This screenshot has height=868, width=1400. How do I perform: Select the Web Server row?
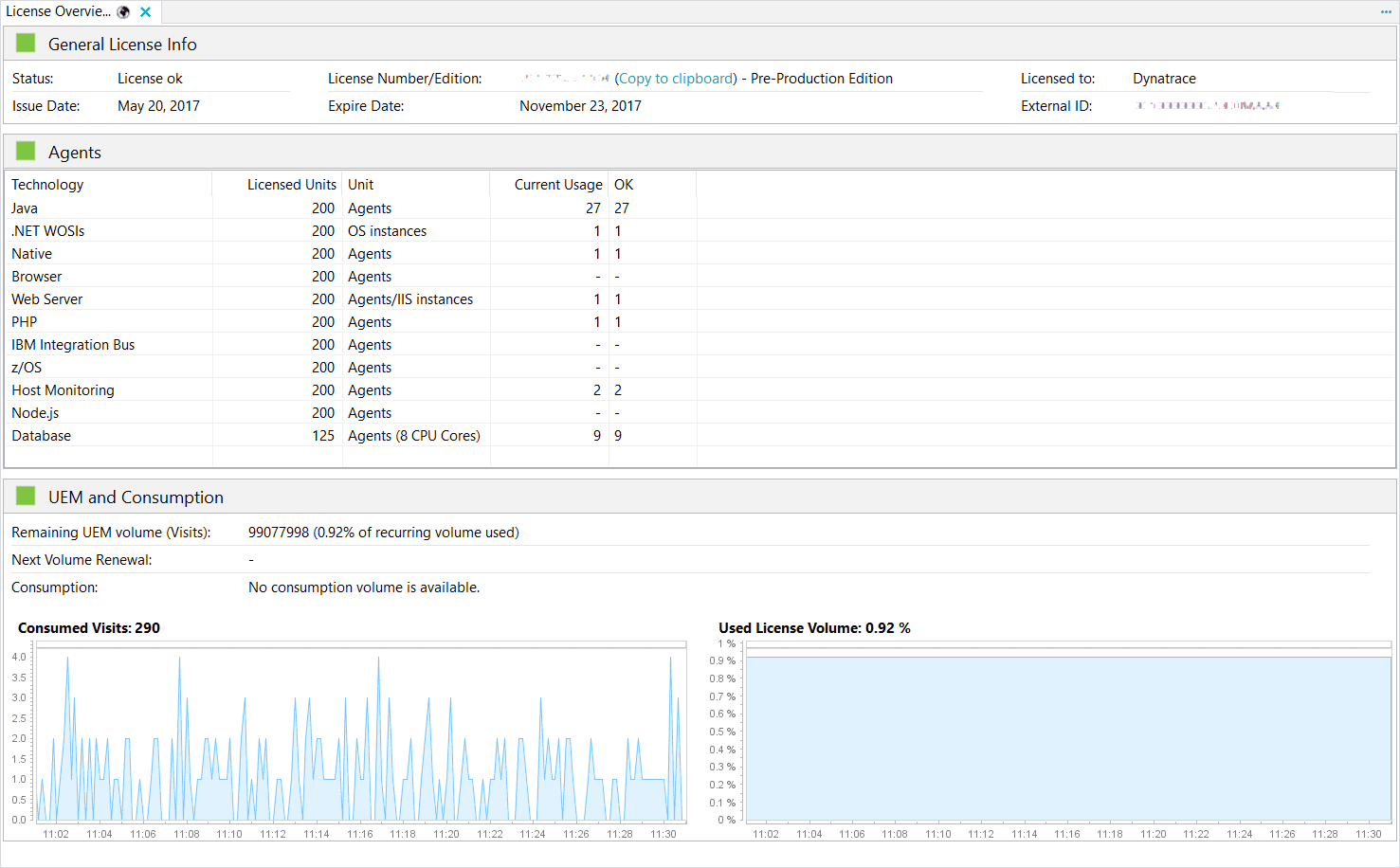[700, 299]
